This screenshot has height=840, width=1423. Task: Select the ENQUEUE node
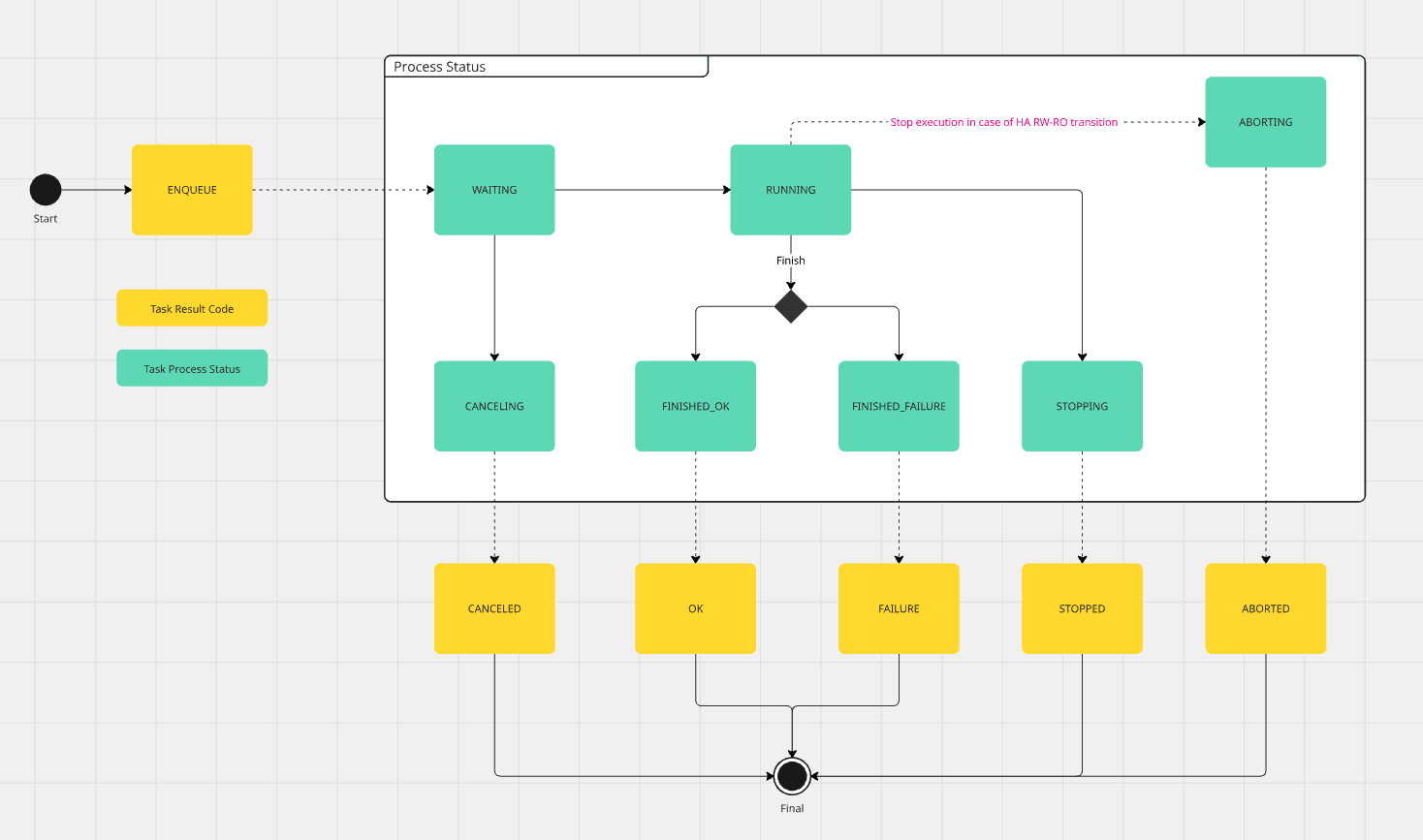click(x=191, y=190)
